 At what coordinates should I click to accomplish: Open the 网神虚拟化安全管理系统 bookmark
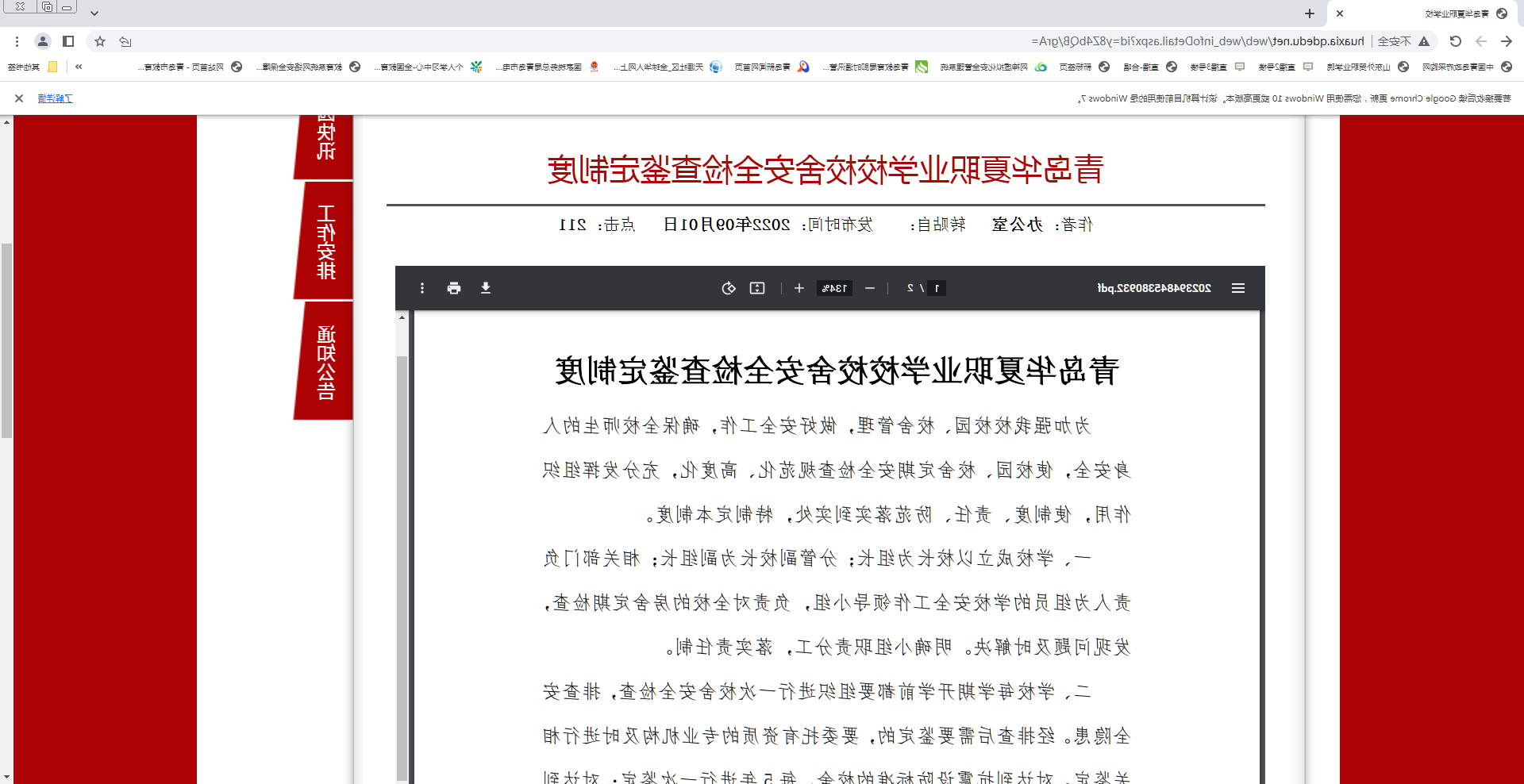coord(993,67)
